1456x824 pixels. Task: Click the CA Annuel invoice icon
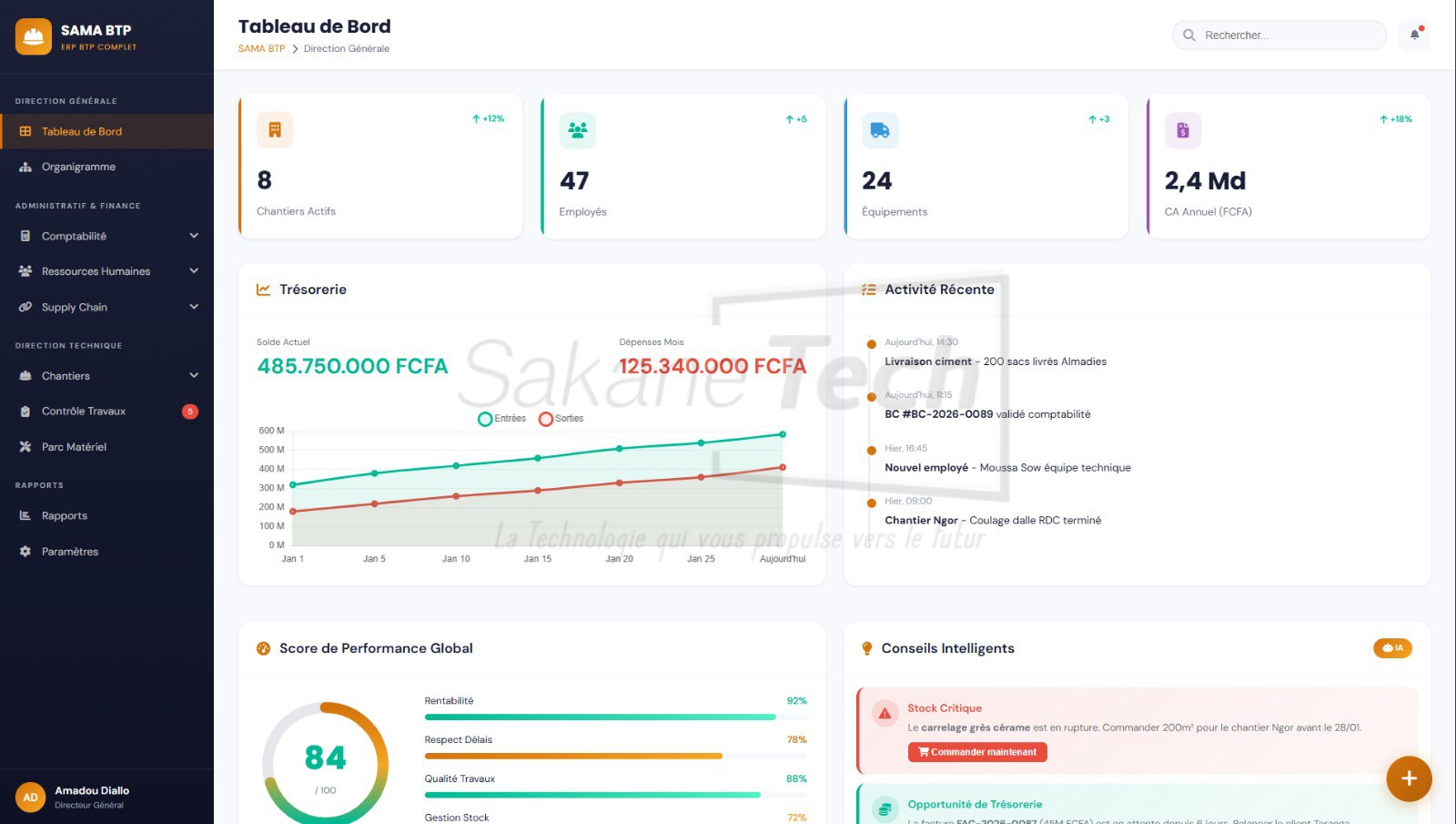coord(1183,130)
